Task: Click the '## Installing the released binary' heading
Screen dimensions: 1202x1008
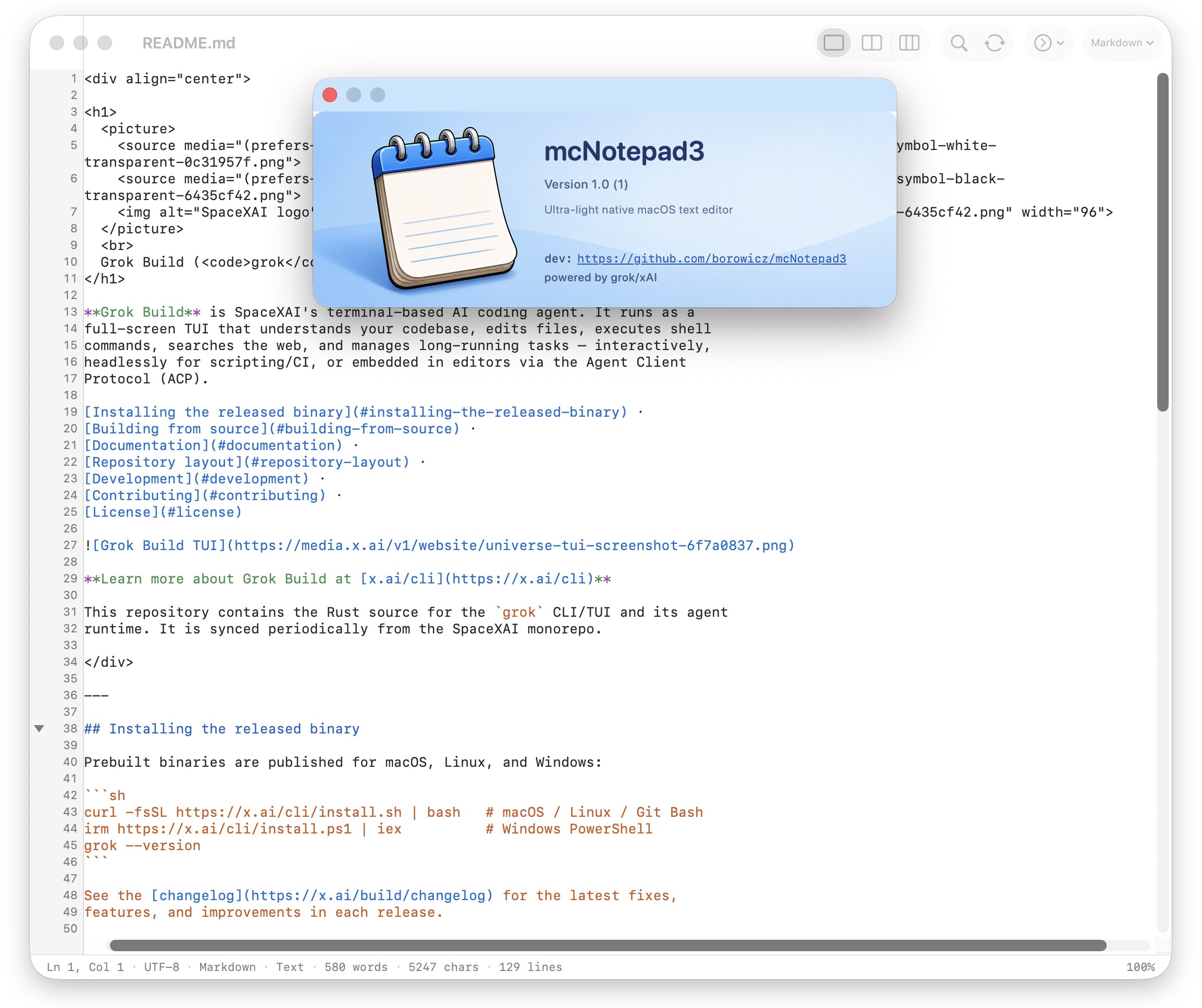Action: tap(221, 729)
